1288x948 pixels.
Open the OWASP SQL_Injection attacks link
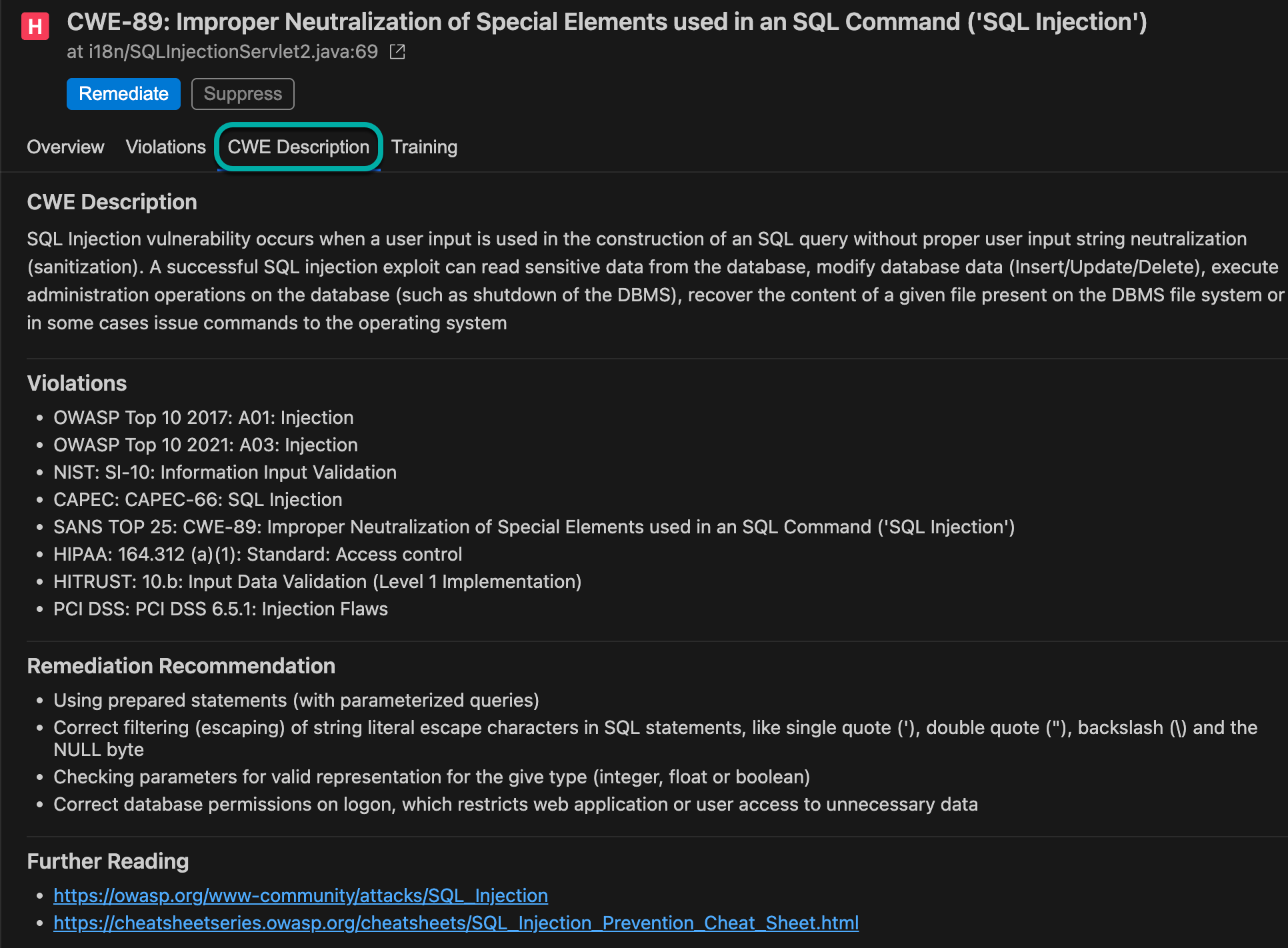(x=301, y=895)
